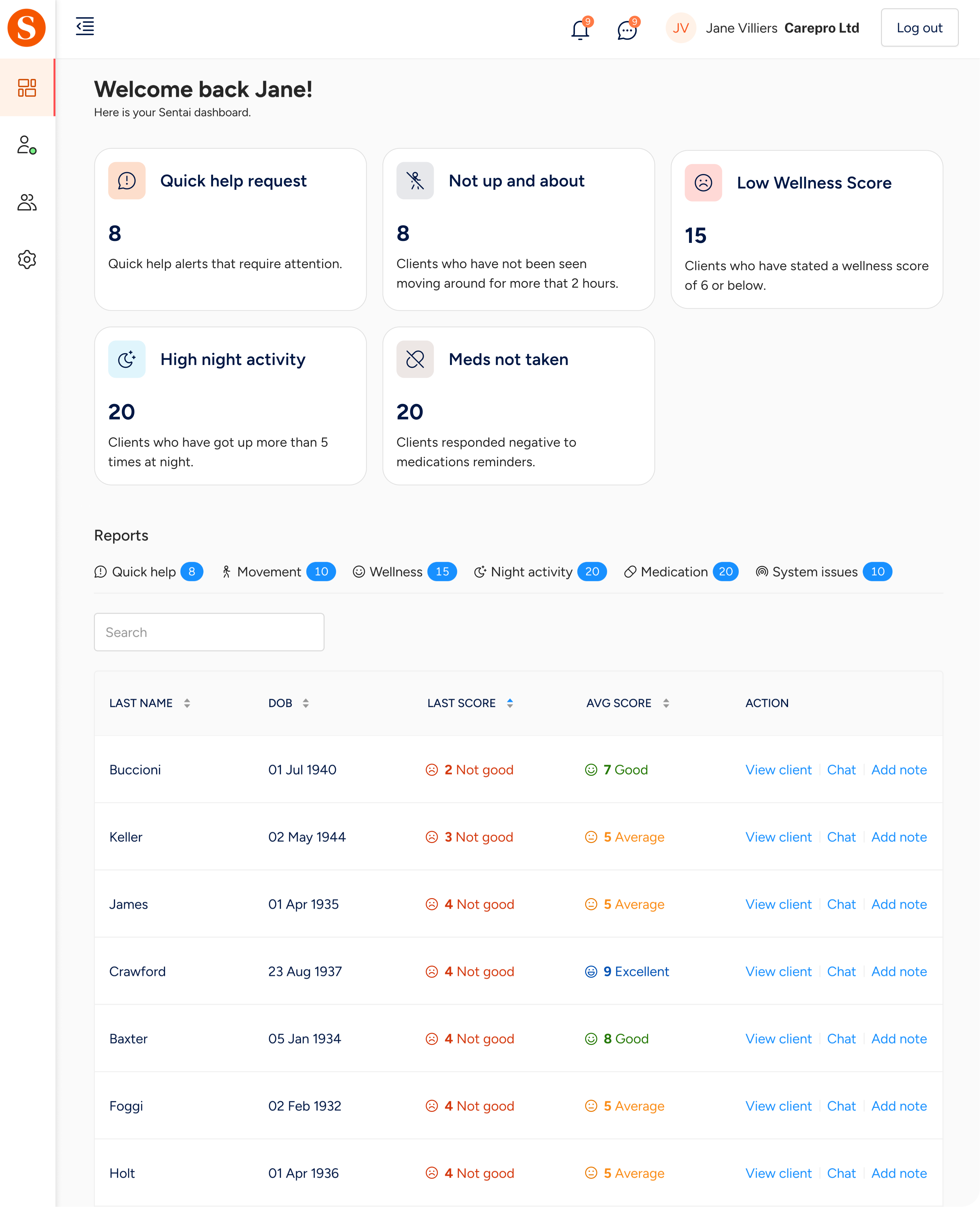Open the dashboard grid sidebar icon
Image resolution: width=980 pixels, height=1207 pixels.
[x=27, y=88]
